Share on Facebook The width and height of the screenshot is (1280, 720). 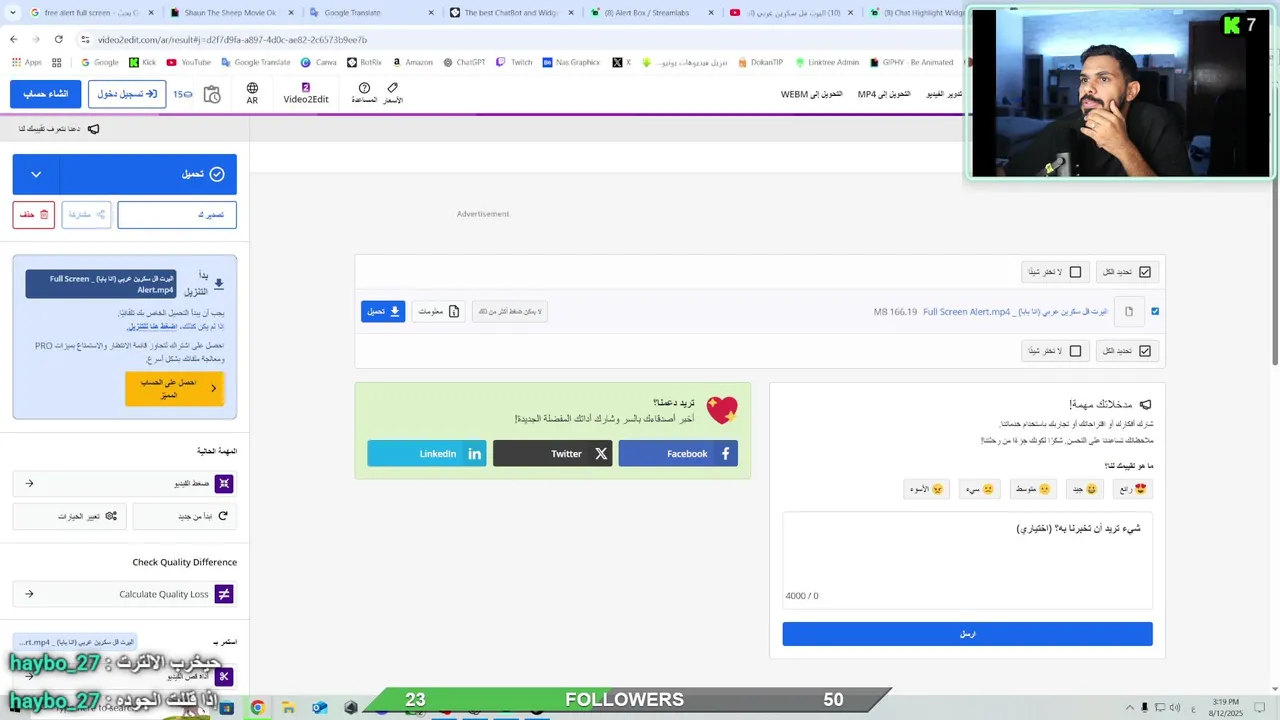pyautogui.click(x=678, y=454)
